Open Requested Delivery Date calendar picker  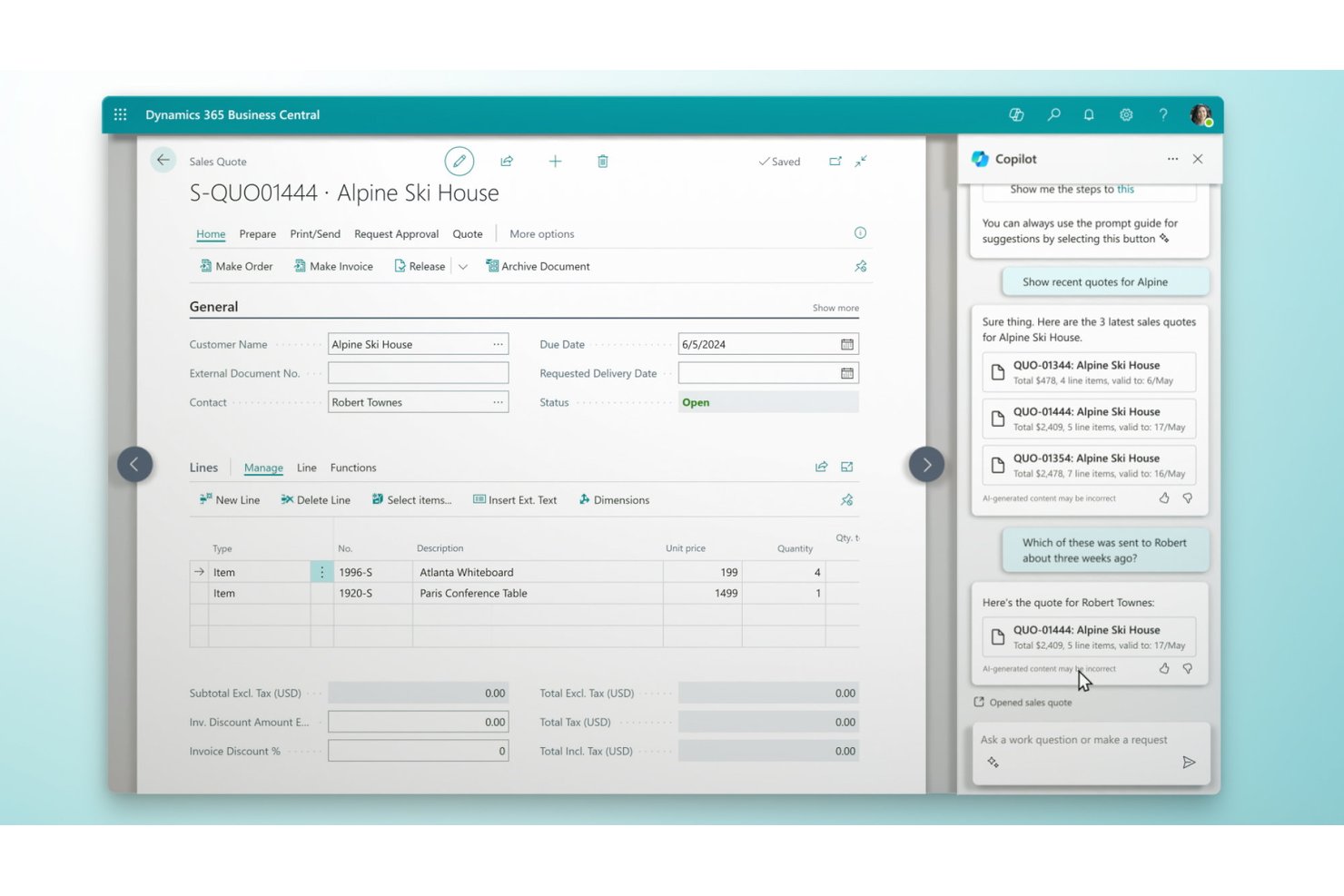click(x=847, y=373)
